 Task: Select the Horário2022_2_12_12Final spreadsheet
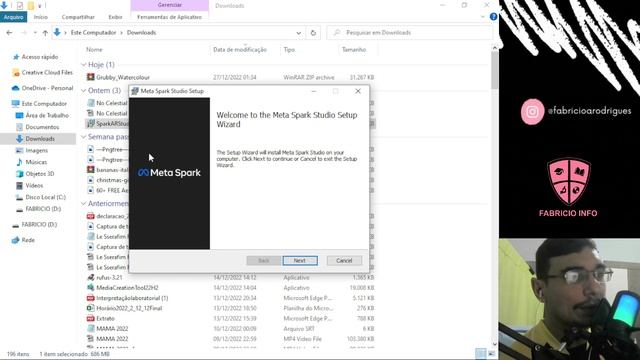tap(129, 308)
